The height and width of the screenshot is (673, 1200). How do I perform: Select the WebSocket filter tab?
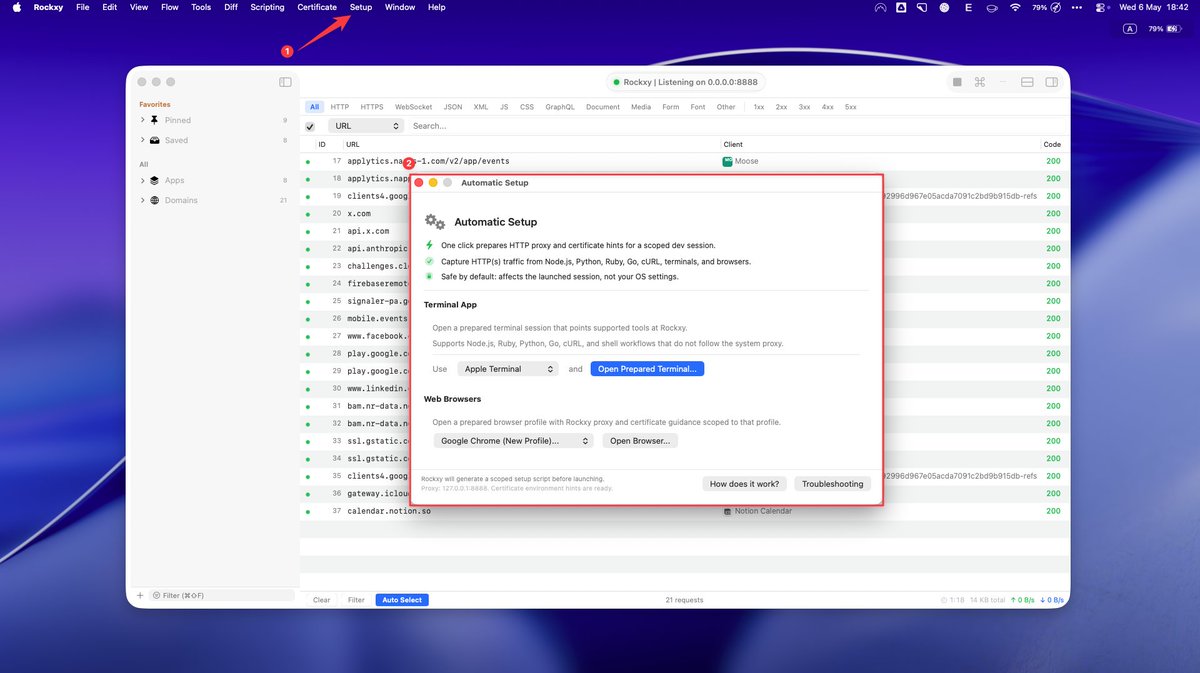click(x=413, y=107)
